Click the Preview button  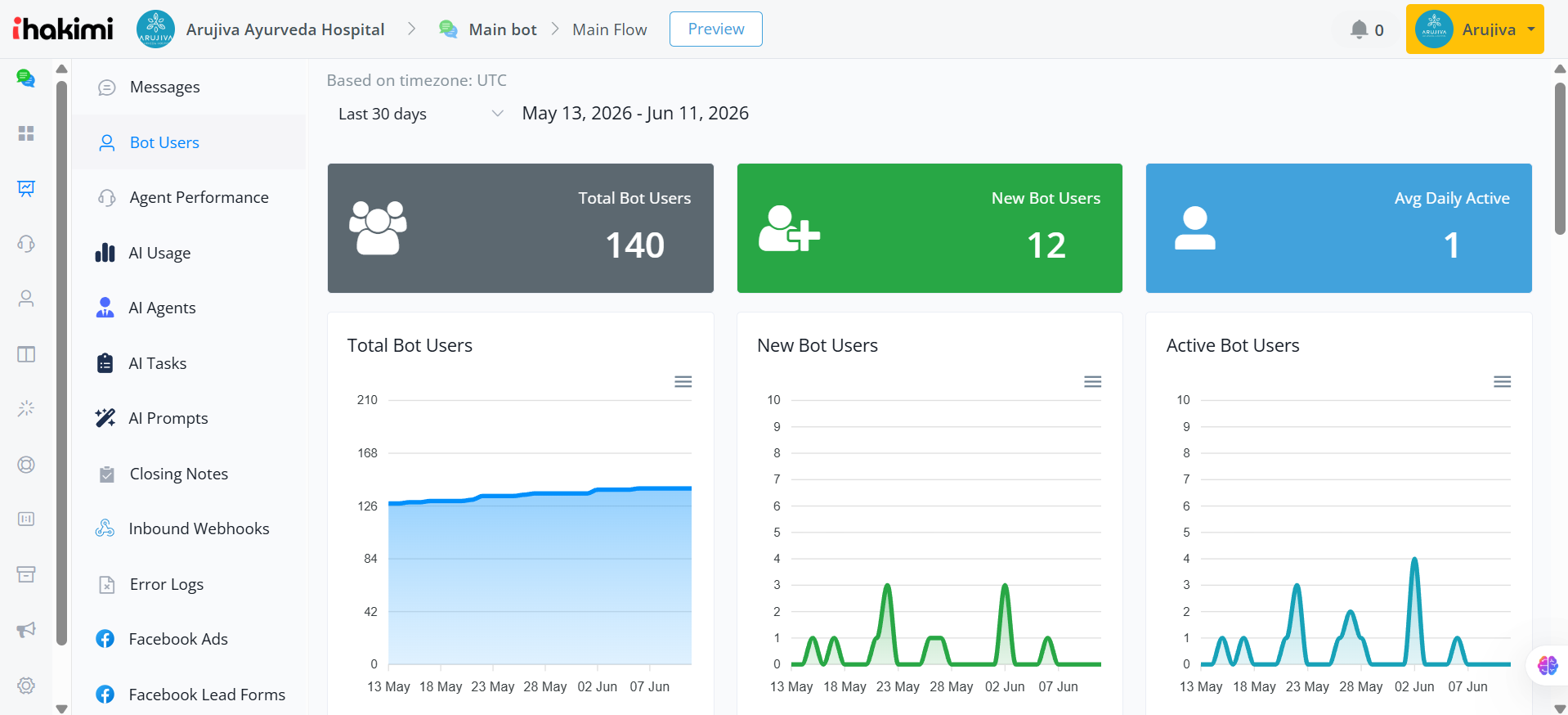(x=716, y=29)
